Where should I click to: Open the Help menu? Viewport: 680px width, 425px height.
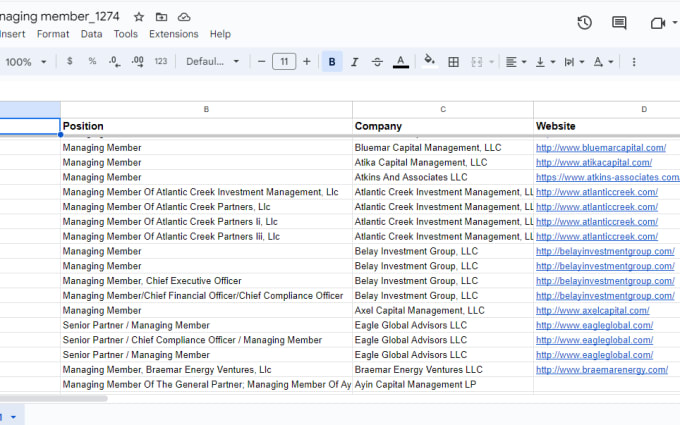220,34
